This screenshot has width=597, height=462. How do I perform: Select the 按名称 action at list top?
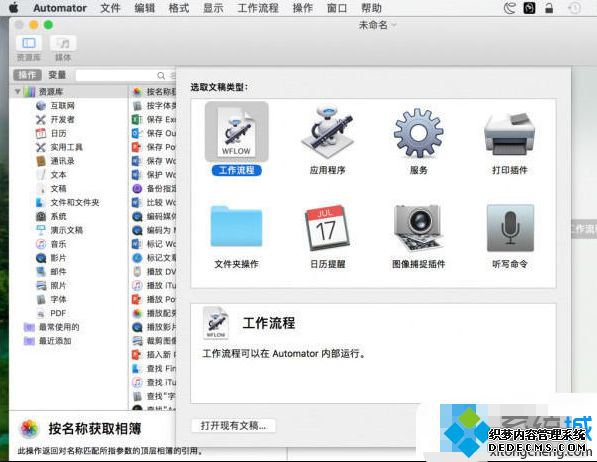pos(153,92)
